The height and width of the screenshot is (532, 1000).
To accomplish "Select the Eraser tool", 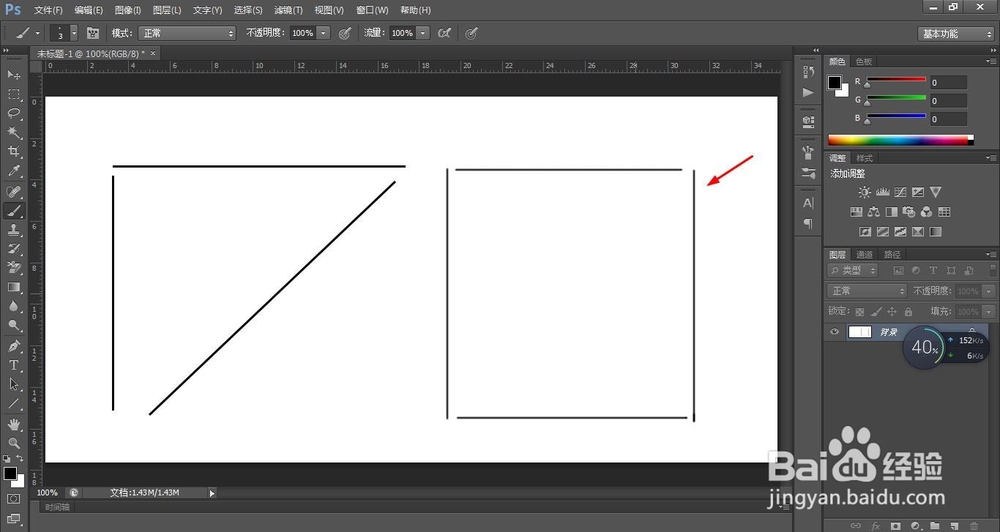I will (13, 268).
